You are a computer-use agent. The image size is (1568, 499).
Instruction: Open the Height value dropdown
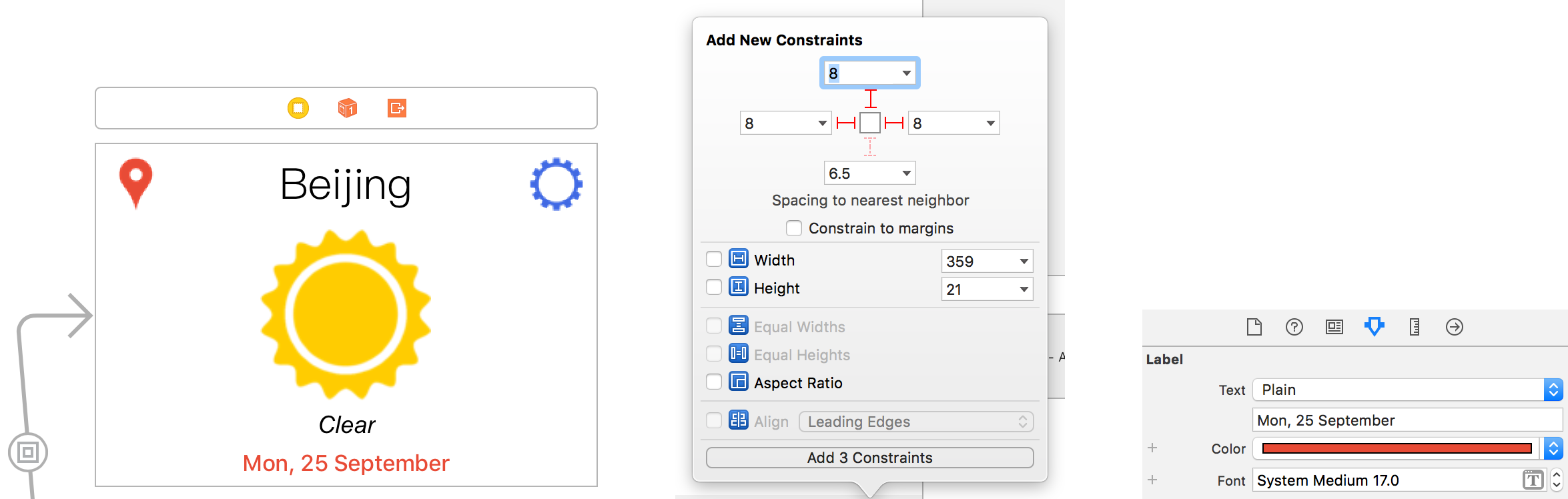click(x=1024, y=290)
